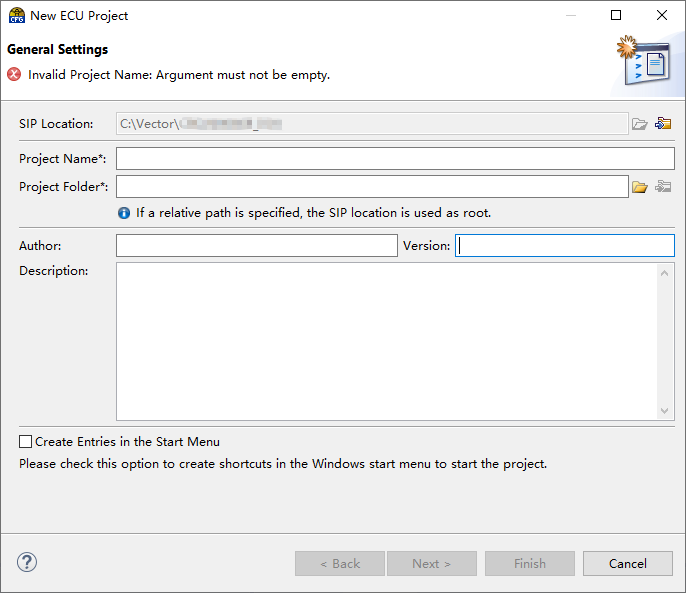This screenshot has height=593, width=686.
Task: Click the Description scrollbar down arrow
Action: tap(666, 410)
